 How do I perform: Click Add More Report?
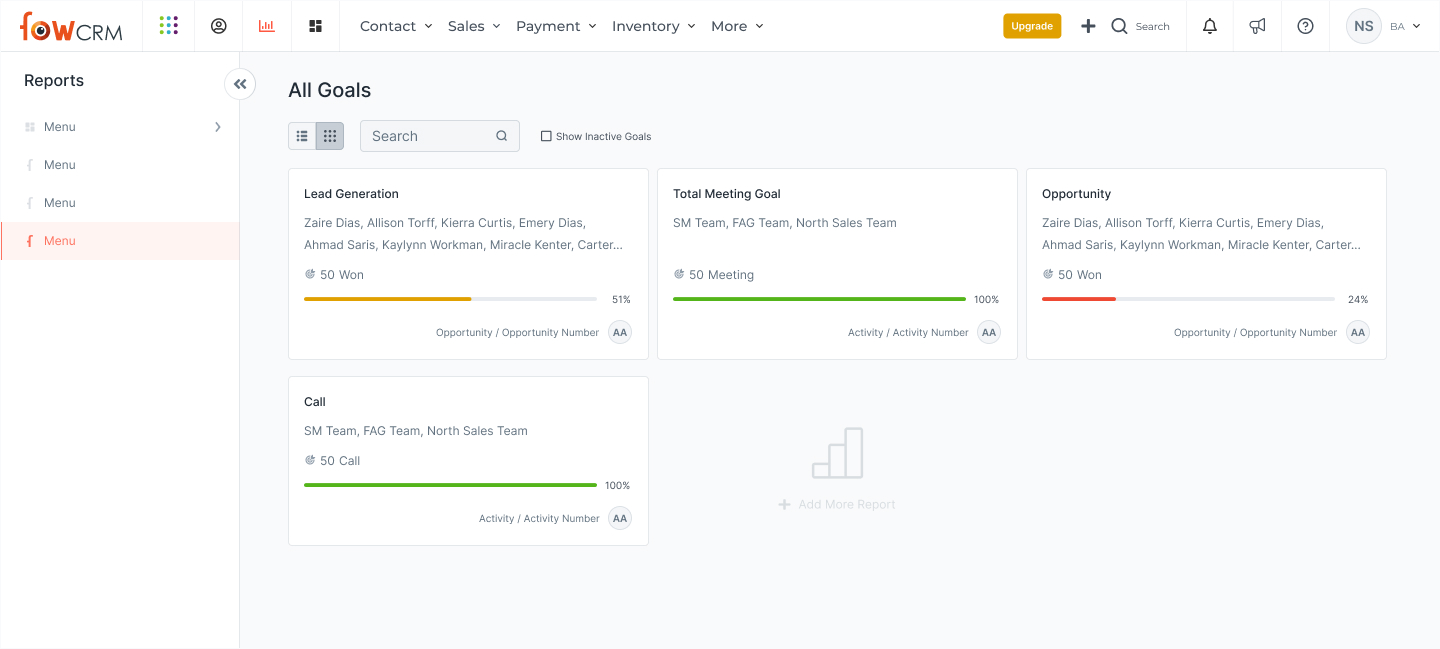tap(837, 504)
